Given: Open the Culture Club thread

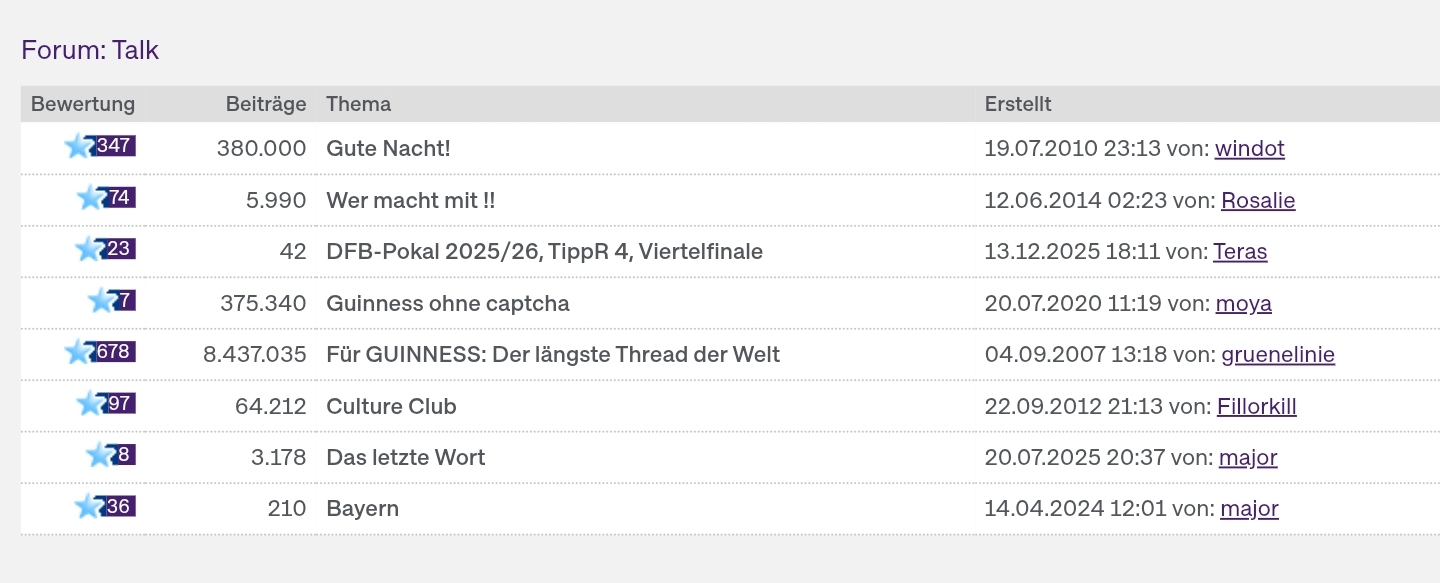Looking at the screenshot, I should pos(391,407).
